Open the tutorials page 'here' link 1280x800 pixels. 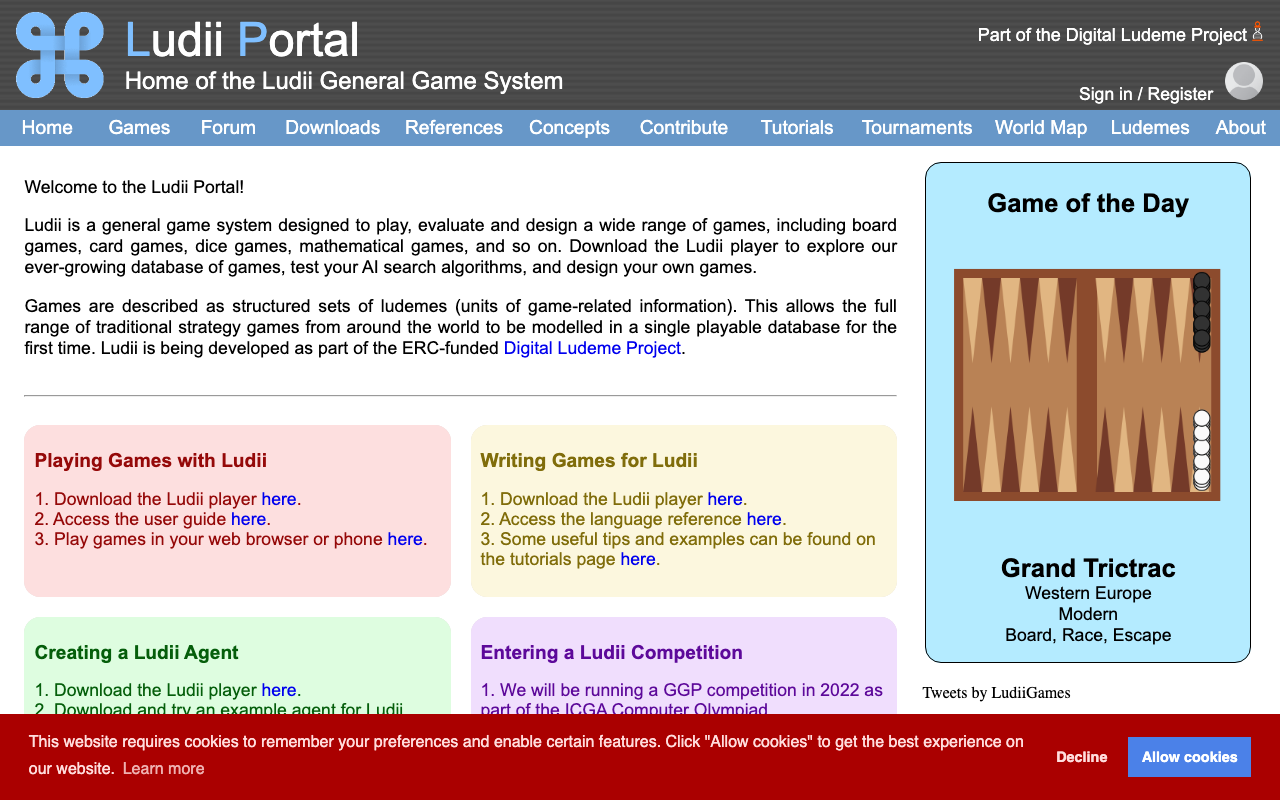(638, 559)
